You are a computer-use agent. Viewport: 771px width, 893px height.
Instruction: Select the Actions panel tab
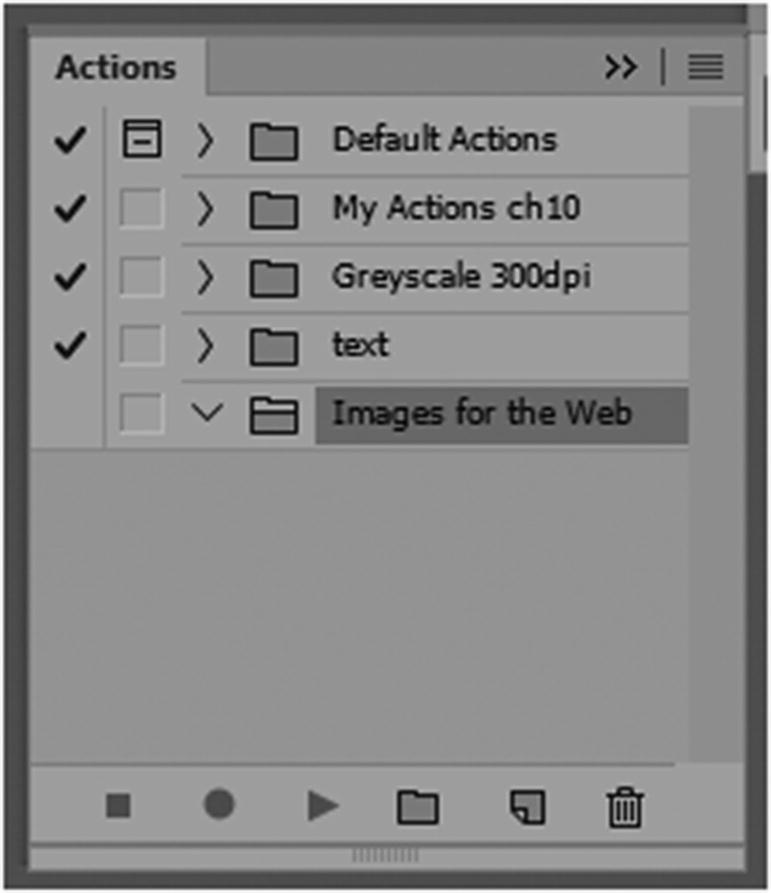(x=115, y=67)
